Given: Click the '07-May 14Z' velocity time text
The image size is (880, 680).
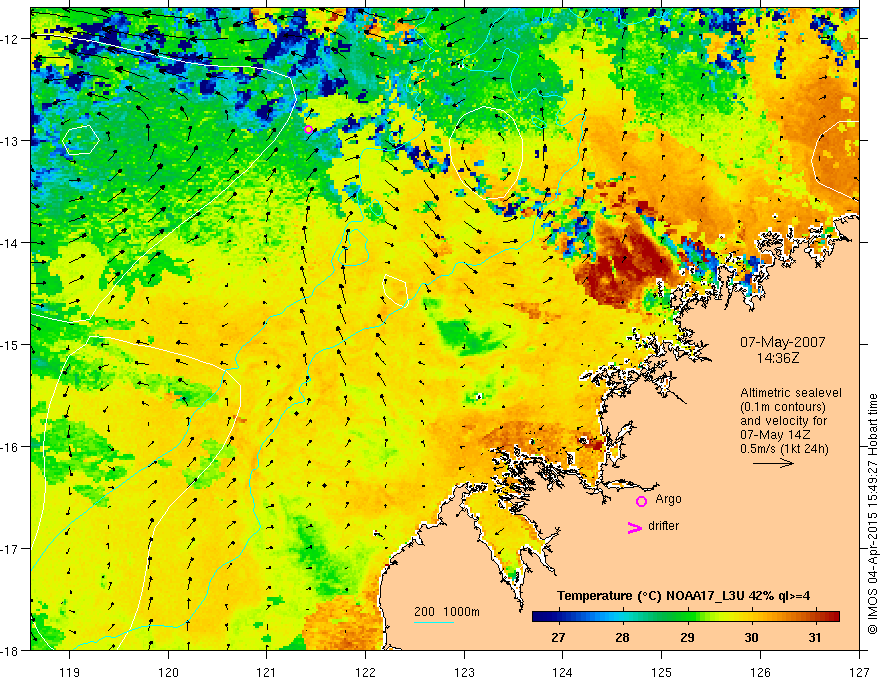Looking at the screenshot, I should pos(775,435).
